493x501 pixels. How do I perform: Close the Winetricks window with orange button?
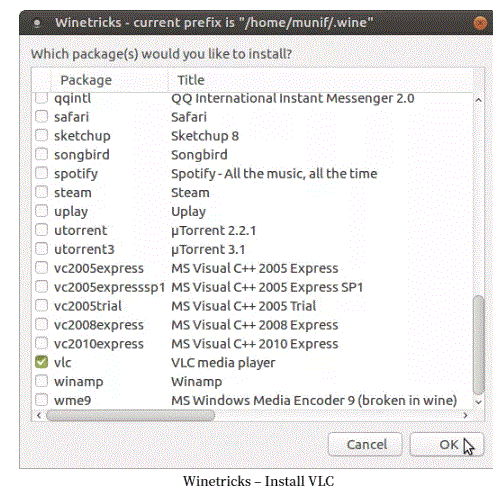point(480,23)
